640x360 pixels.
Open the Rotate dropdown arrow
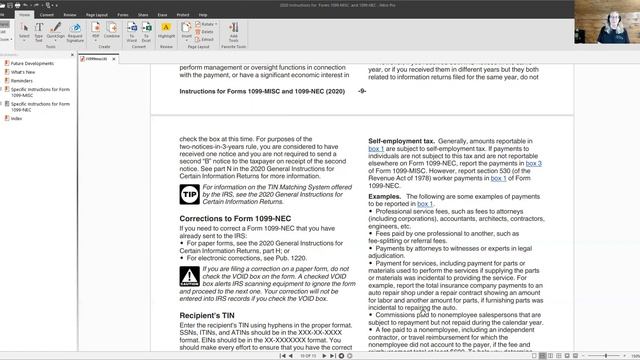pyautogui.click(x=216, y=24)
